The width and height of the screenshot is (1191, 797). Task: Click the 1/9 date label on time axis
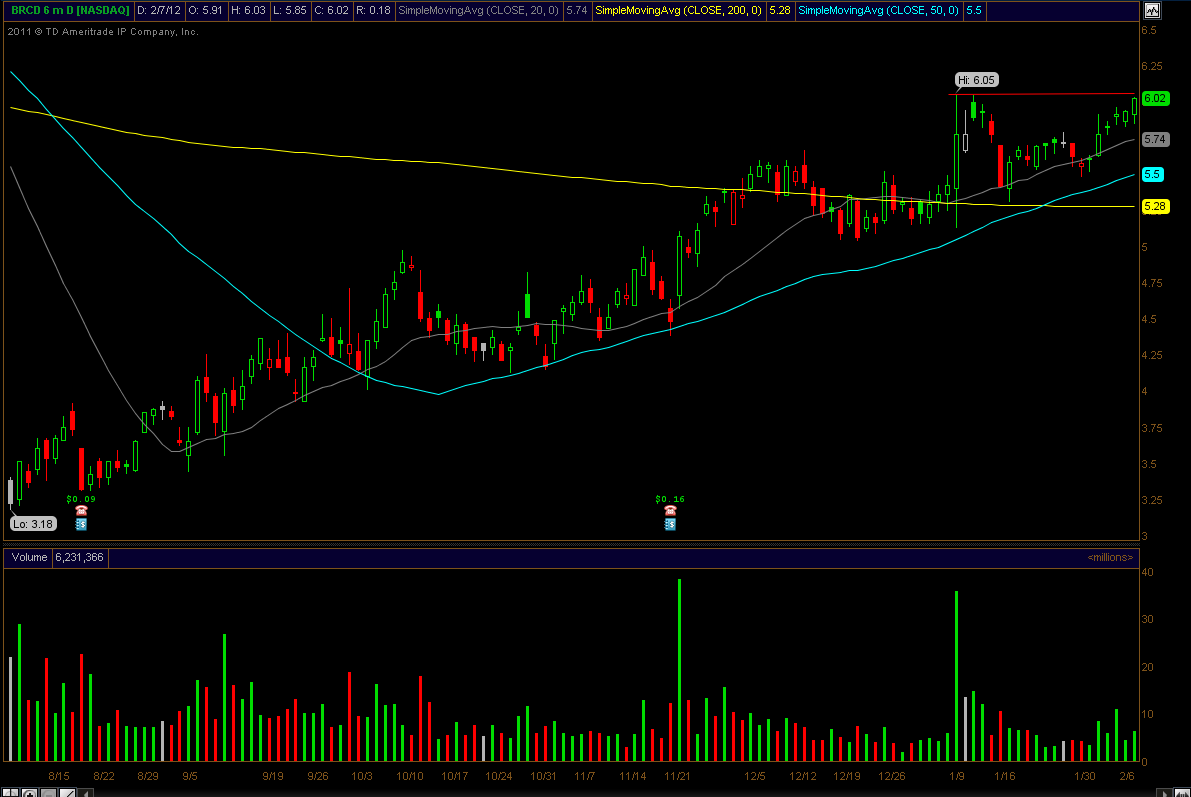(956, 776)
